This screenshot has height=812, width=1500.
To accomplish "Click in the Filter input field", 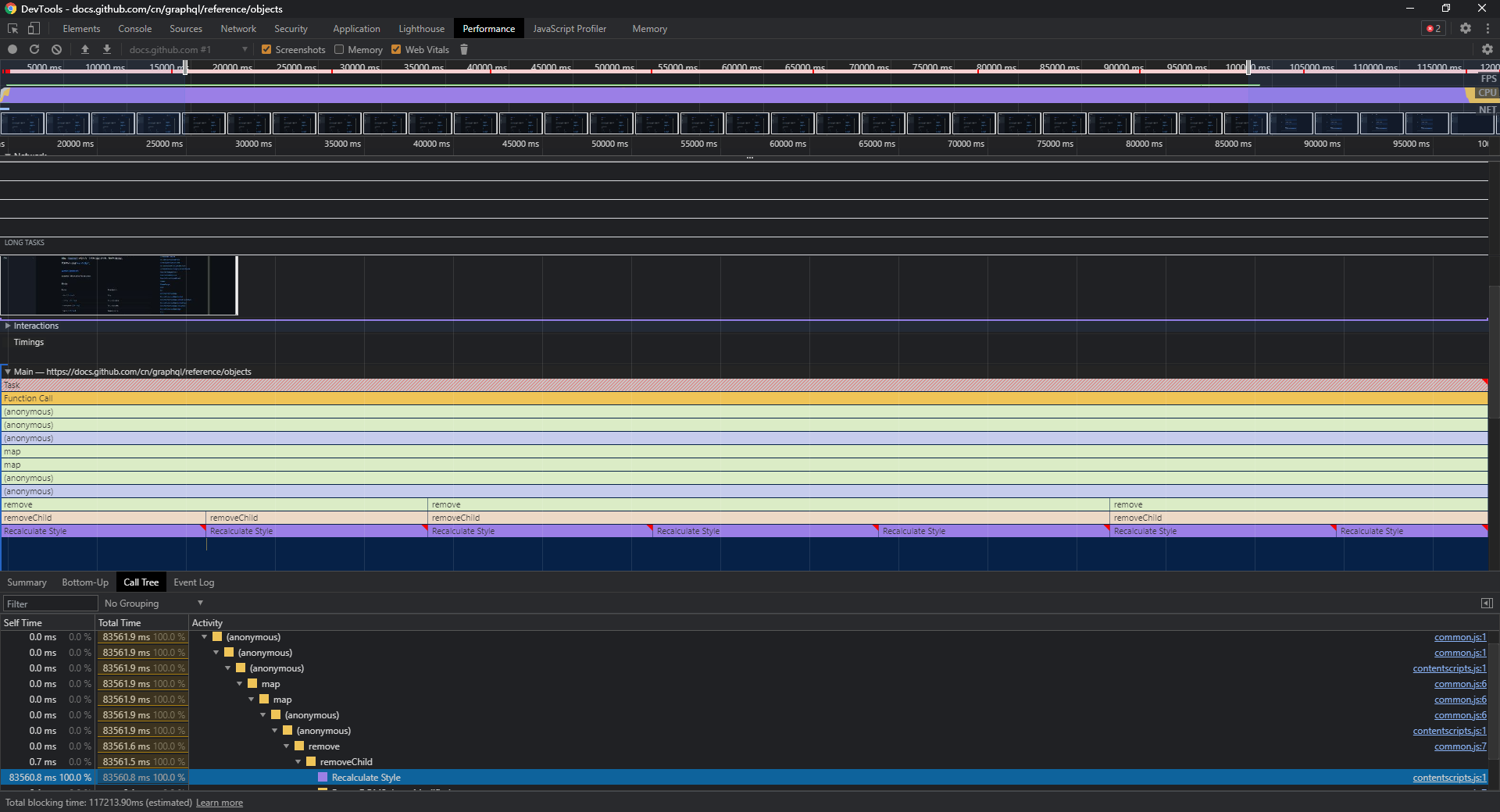I will 50,604.
